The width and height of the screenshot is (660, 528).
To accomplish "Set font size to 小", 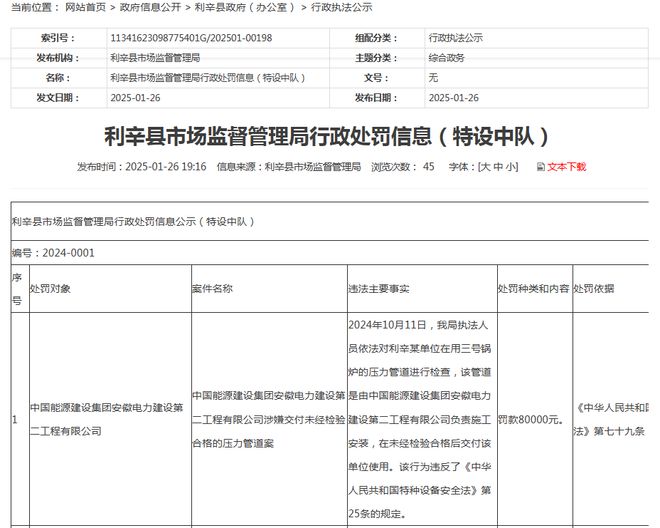I will pos(511,167).
